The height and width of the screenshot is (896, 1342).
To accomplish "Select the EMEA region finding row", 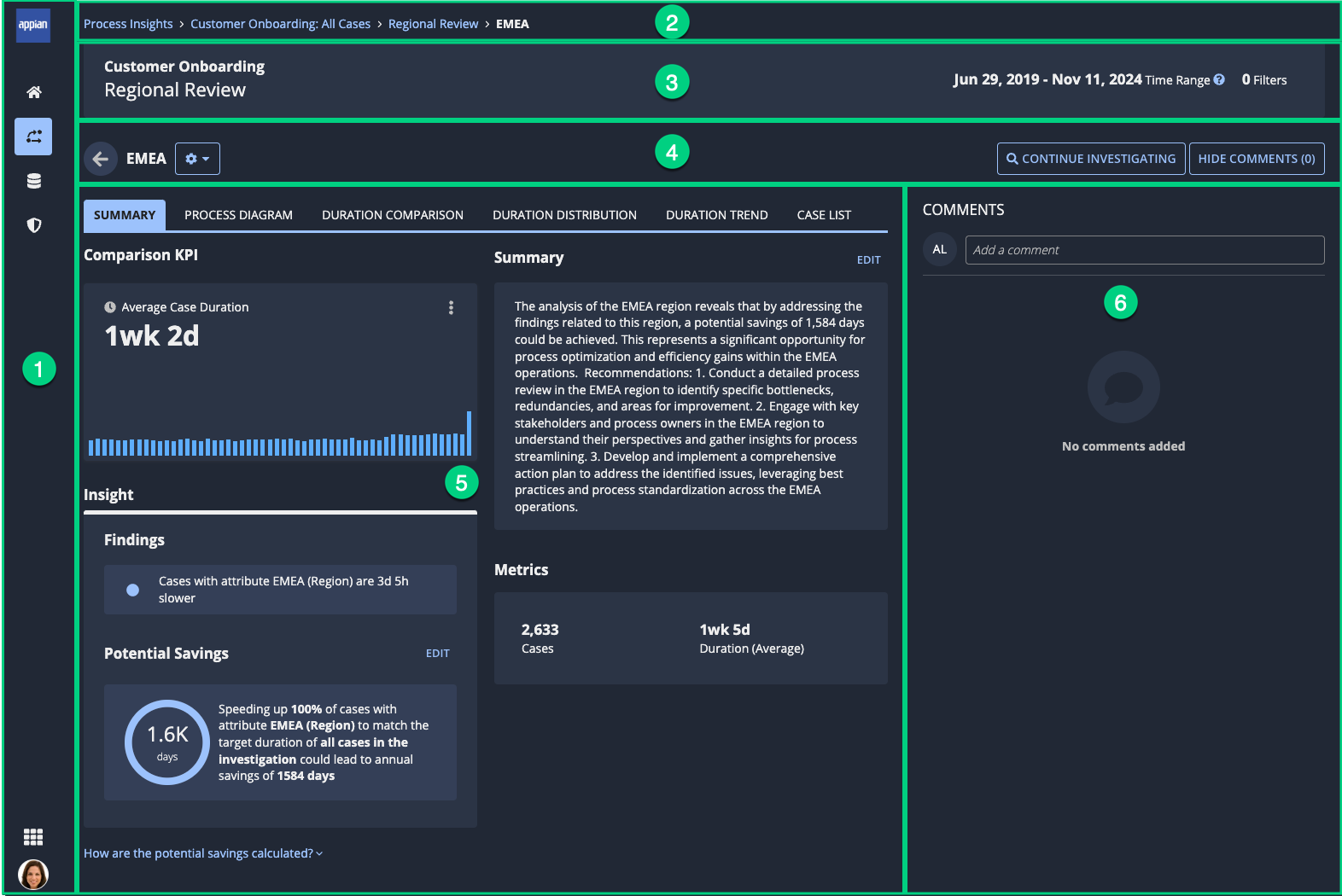I will click(x=280, y=590).
